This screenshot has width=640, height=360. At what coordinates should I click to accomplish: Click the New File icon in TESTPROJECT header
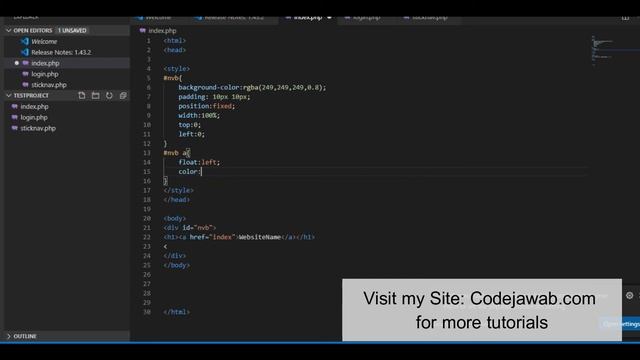pos(82,96)
